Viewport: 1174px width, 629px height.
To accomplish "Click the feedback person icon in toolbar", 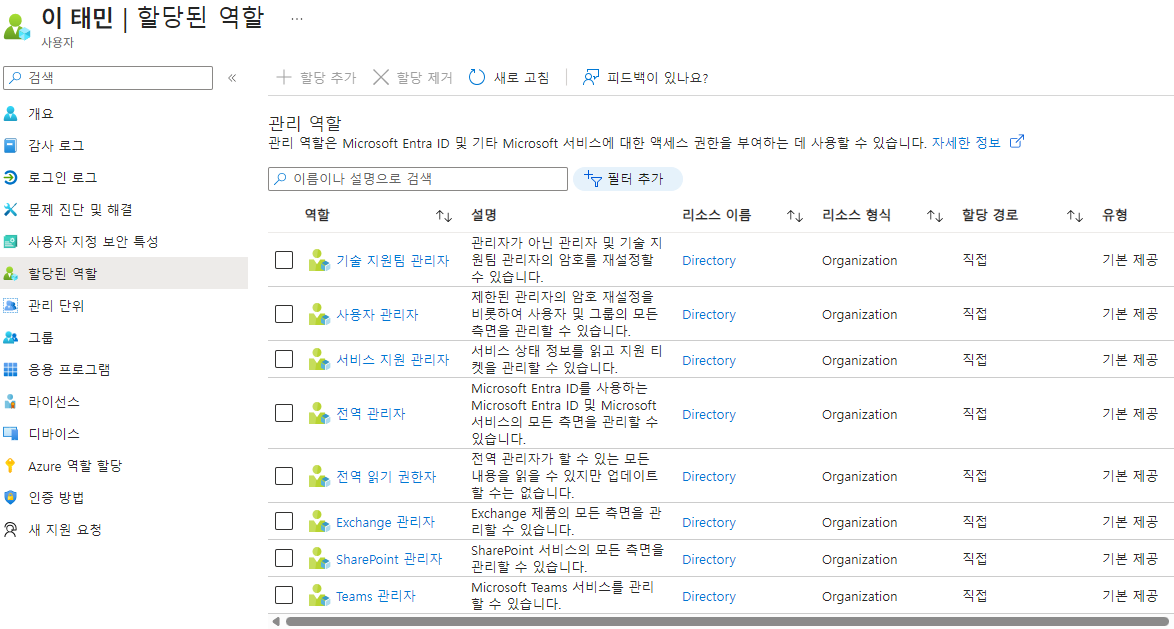I will pos(591,77).
